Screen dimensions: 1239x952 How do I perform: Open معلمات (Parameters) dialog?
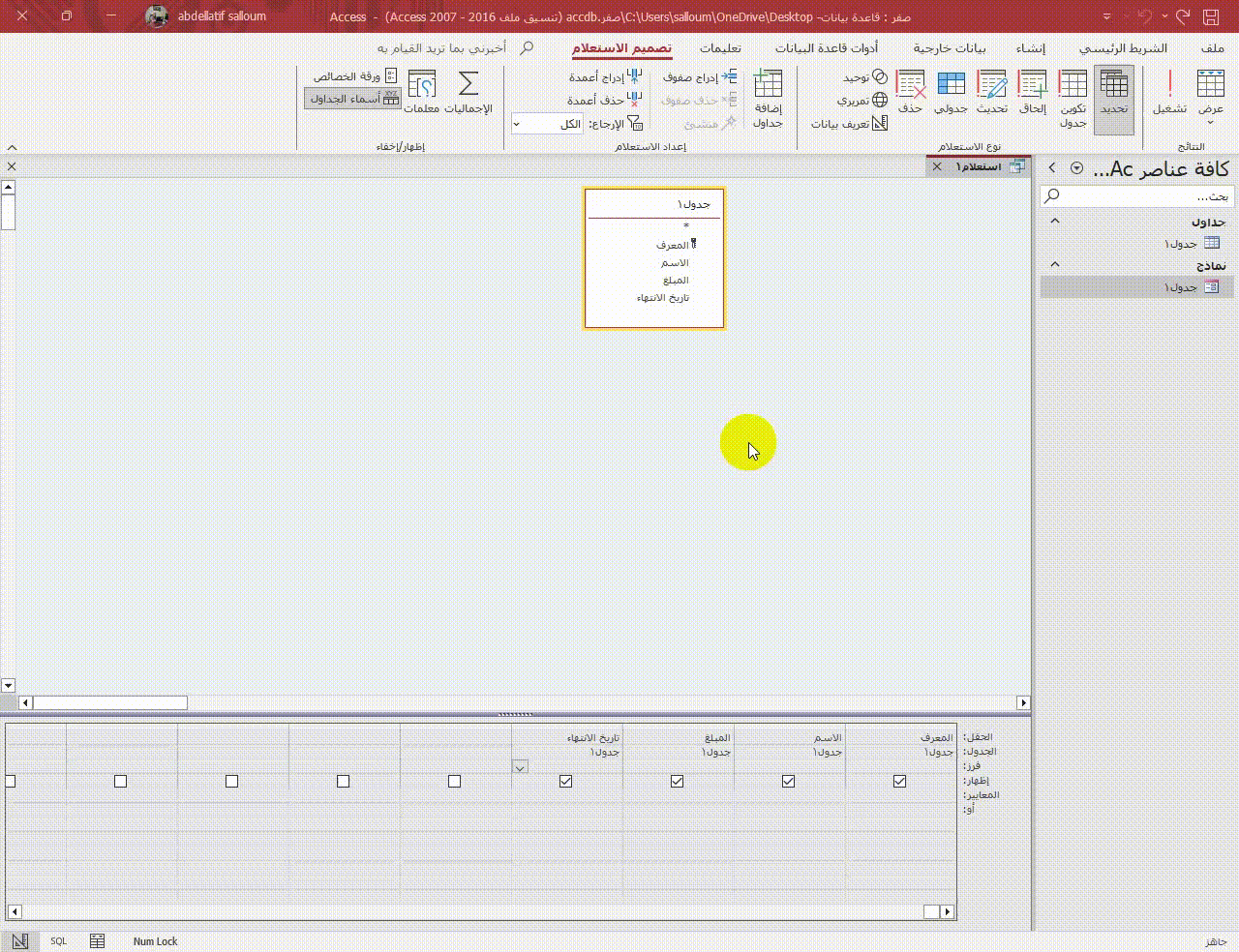[421, 93]
